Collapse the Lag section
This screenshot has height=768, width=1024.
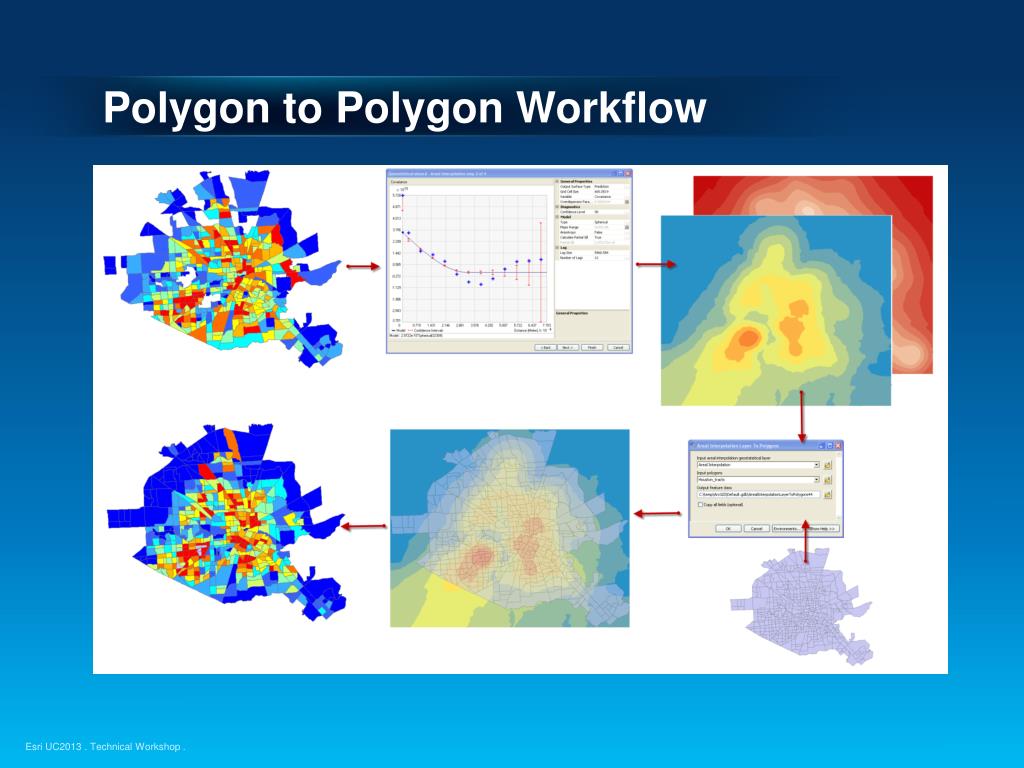(x=557, y=248)
